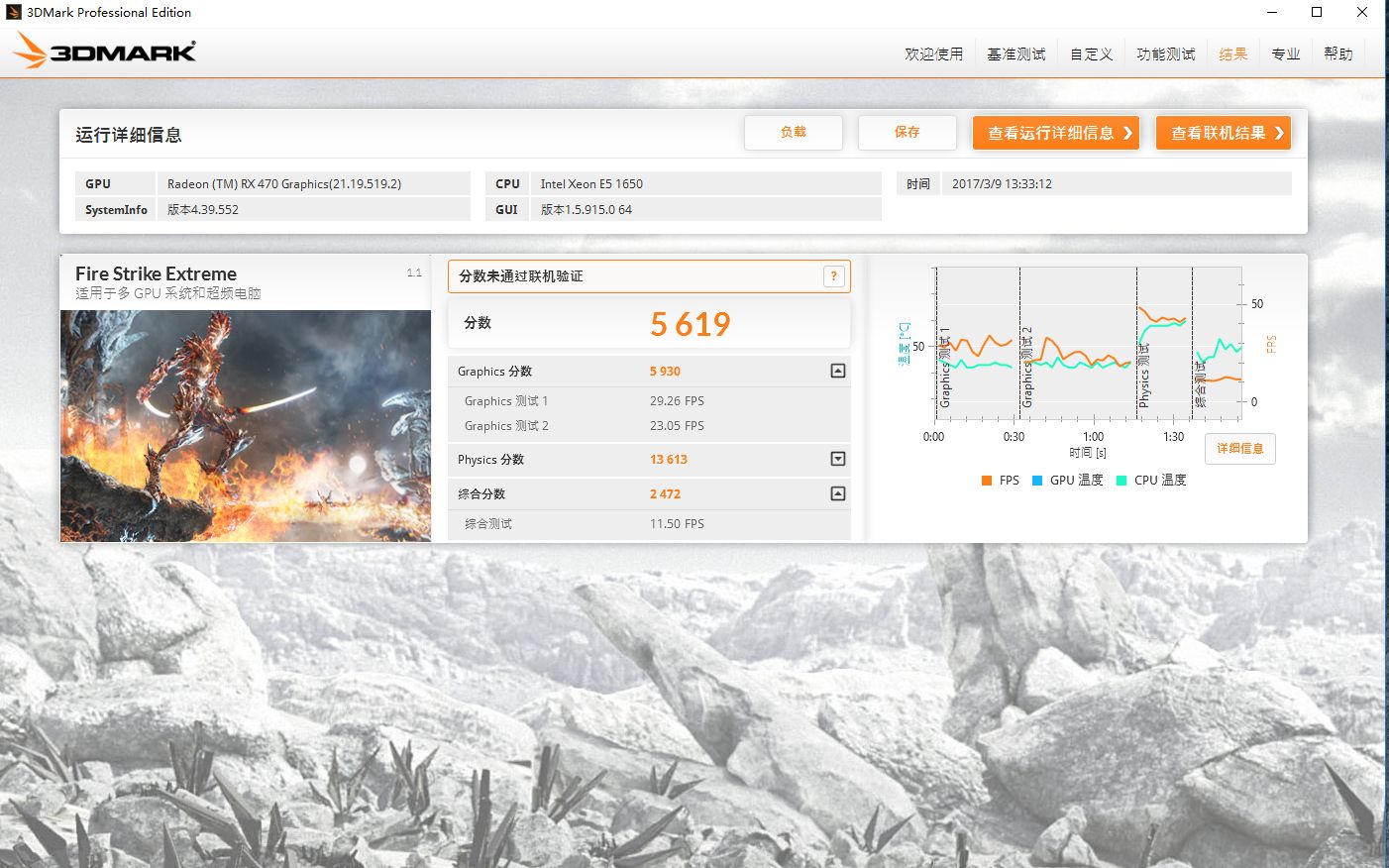This screenshot has height=868, width=1389.
Task: Expand the Physics 分数 section
Action: pos(838,459)
